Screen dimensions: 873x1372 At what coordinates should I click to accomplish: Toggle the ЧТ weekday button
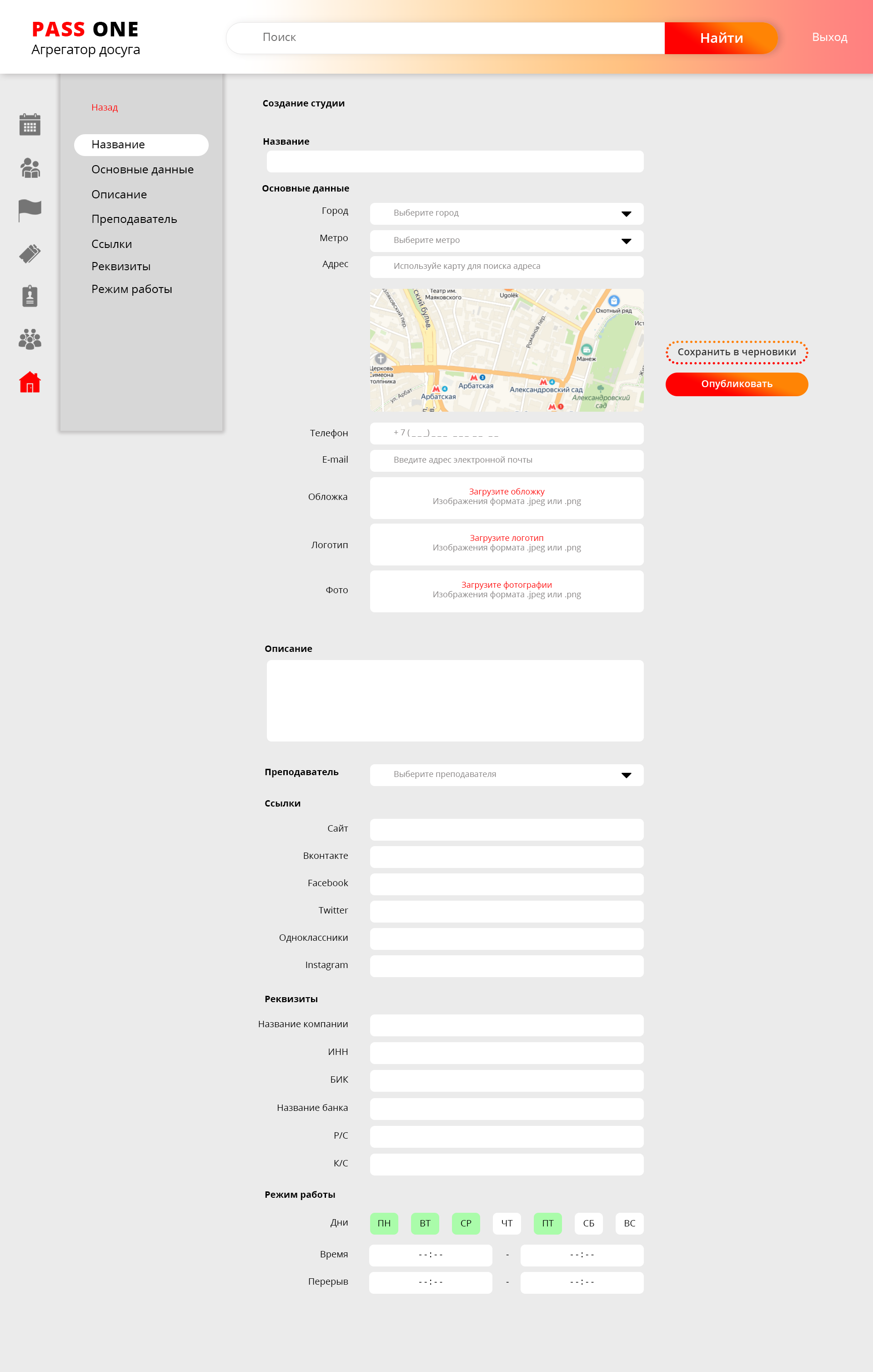point(507,1223)
